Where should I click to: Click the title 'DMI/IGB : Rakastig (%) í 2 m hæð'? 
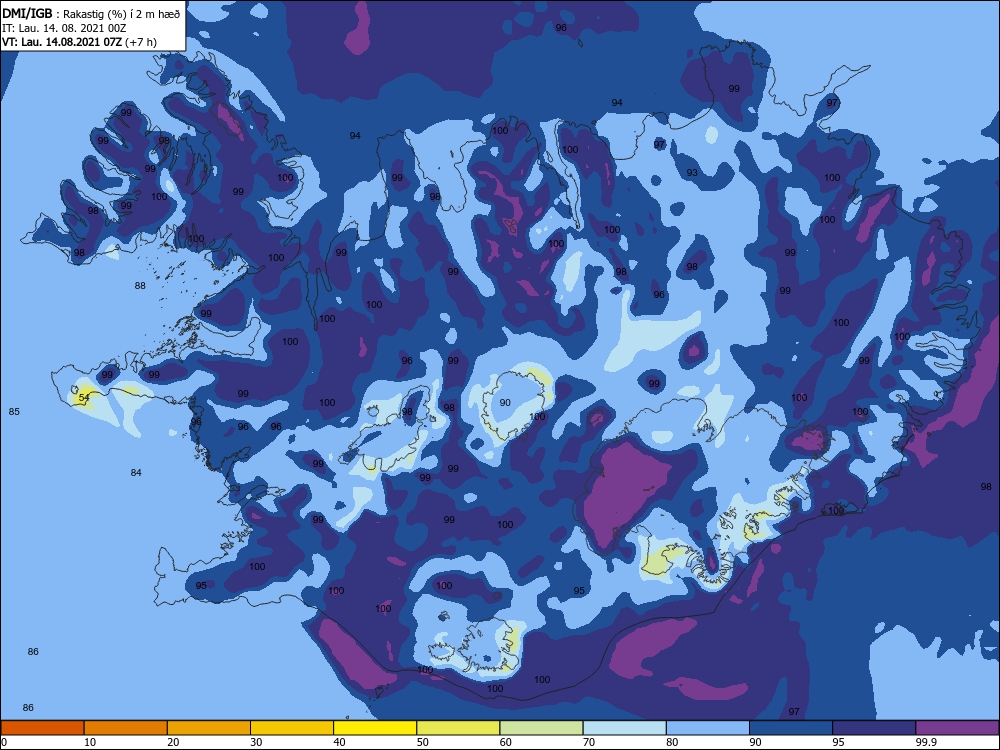(x=91, y=14)
